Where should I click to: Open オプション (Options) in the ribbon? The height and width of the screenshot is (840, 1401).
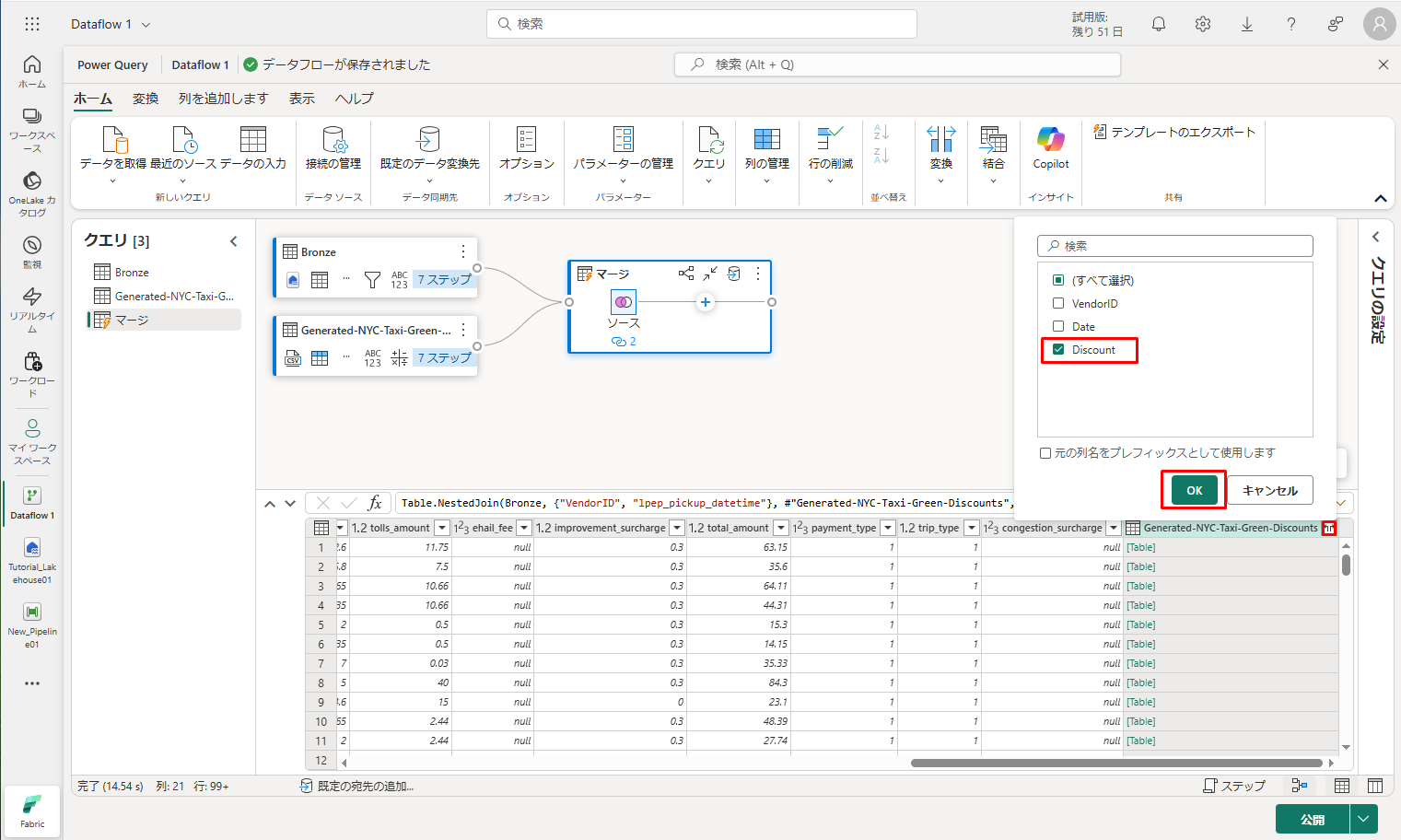click(x=526, y=147)
